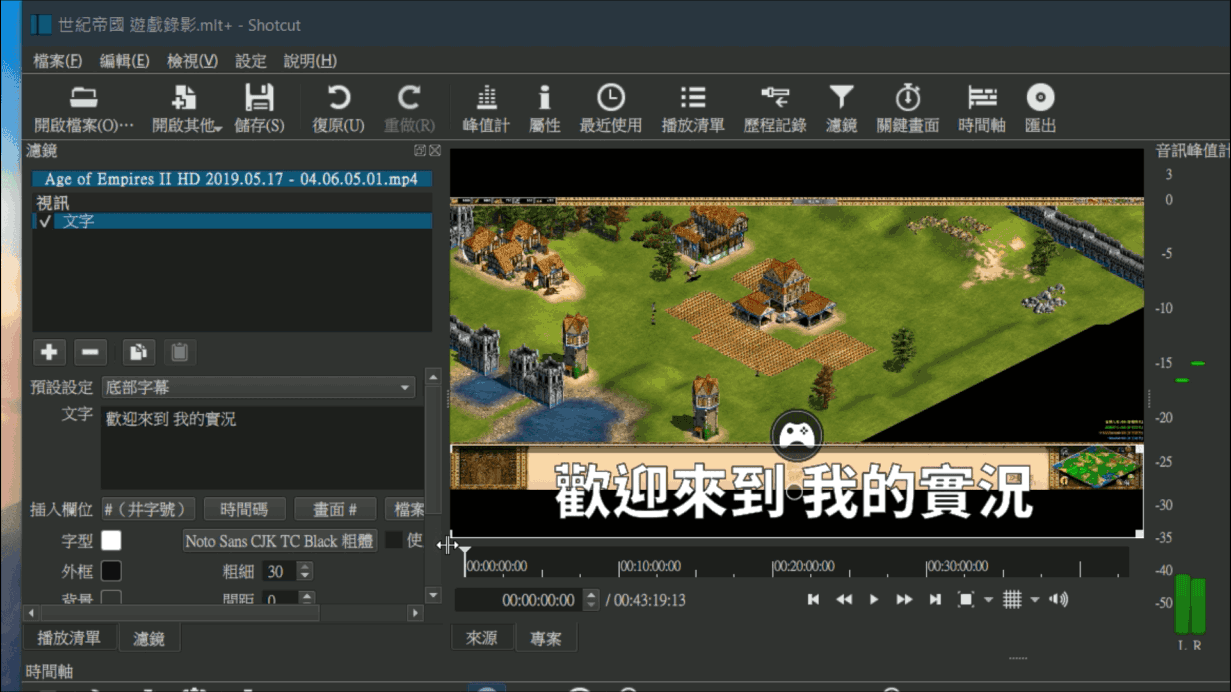Toggle the checkbox next to 使

394,540
